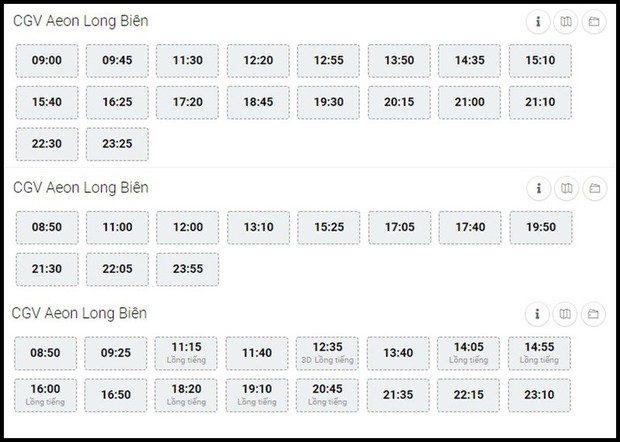The width and height of the screenshot is (620, 442).
Task: Choose the 11:15 Lồng tiếng showtime
Action: (x=186, y=353)
